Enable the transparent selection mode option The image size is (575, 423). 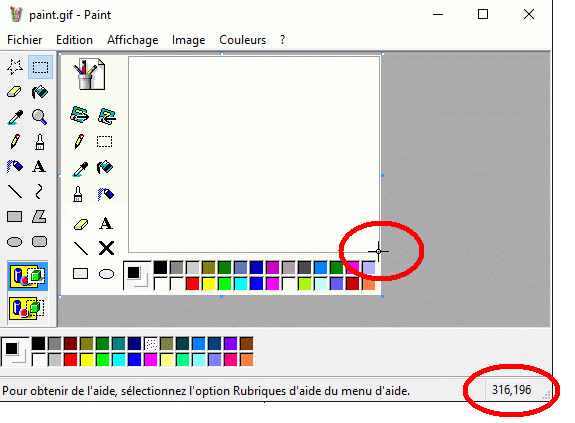28,308
